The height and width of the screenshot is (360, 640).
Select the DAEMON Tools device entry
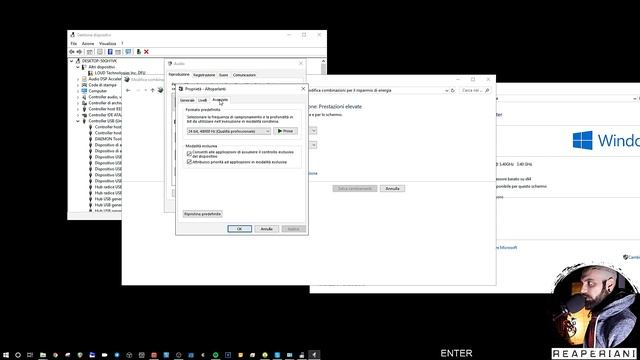108,139
